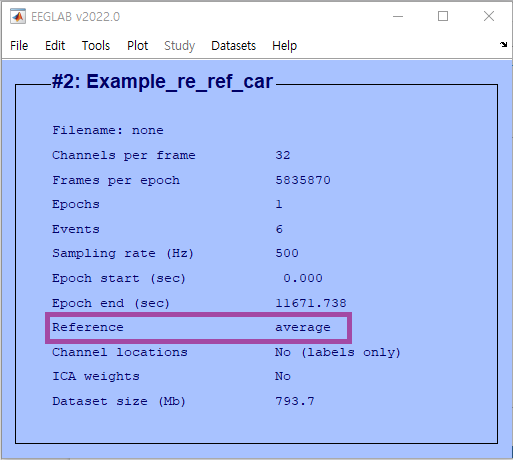
Task: Click the channels value '32'
Action: (283, 155)
